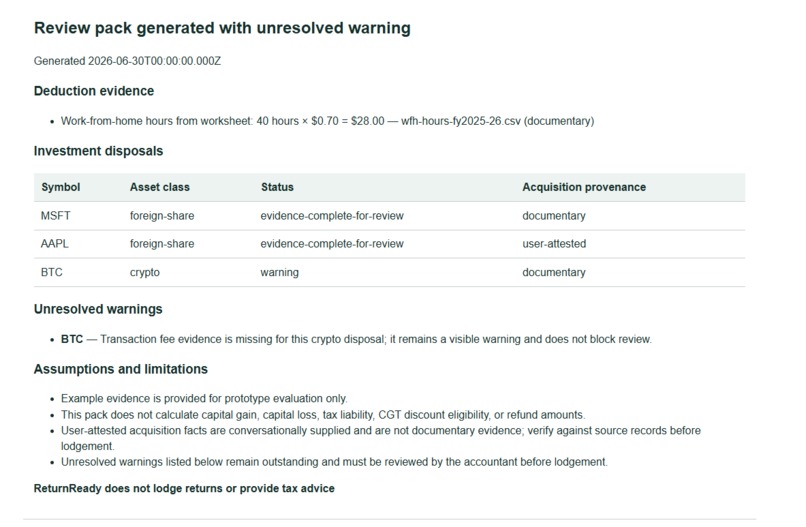Click the crypto asset class cell
Image resolution: width=806 pixels, height=527 pixels.
(x=144, y=272)
